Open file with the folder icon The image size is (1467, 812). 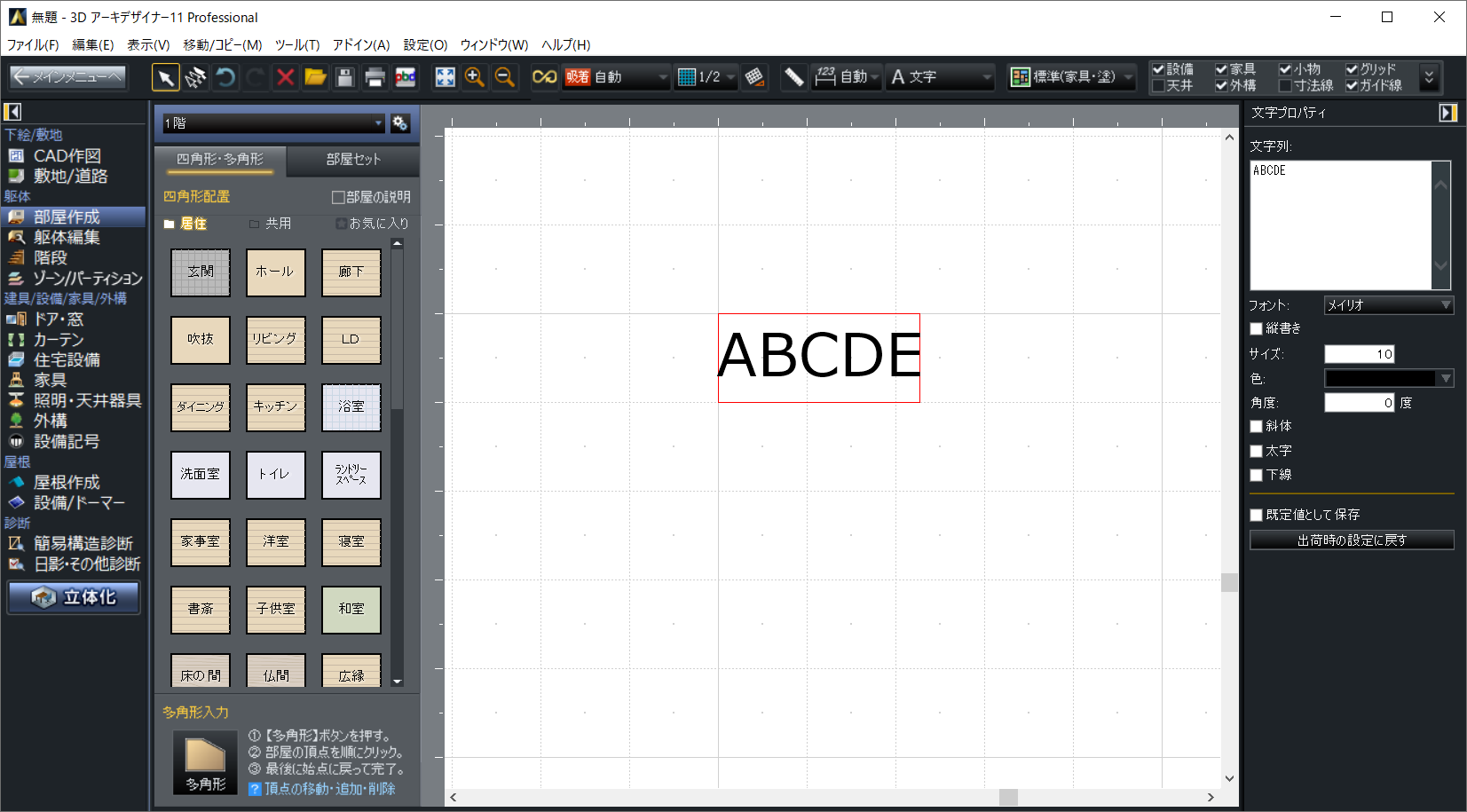(x=315, y=78)
